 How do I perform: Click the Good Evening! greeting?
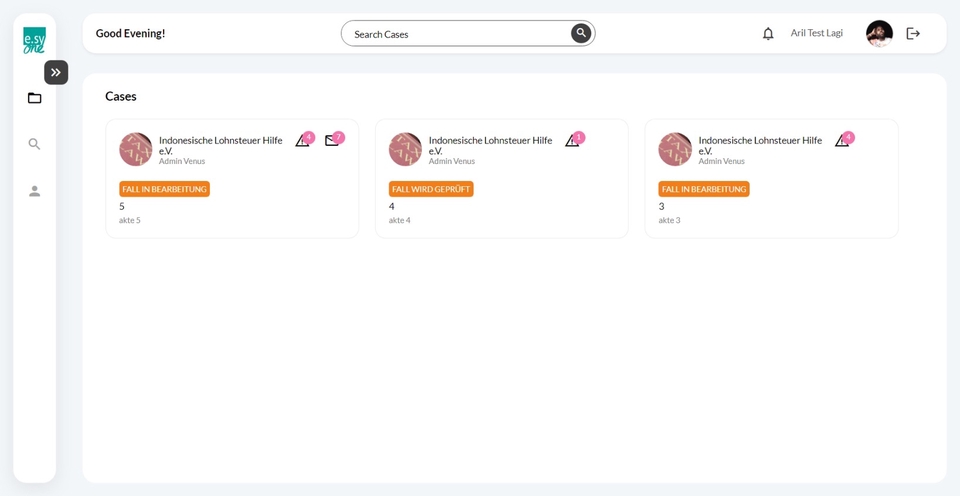click(x=130, y=33)
